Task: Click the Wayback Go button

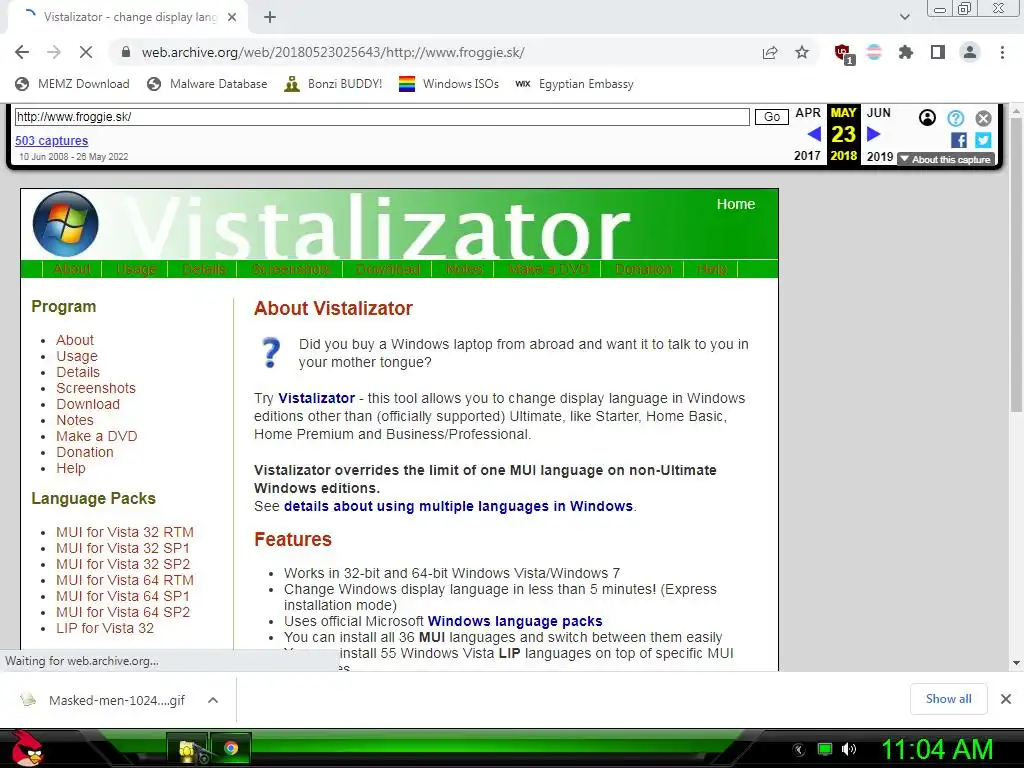Action: [x=771, y=117]
